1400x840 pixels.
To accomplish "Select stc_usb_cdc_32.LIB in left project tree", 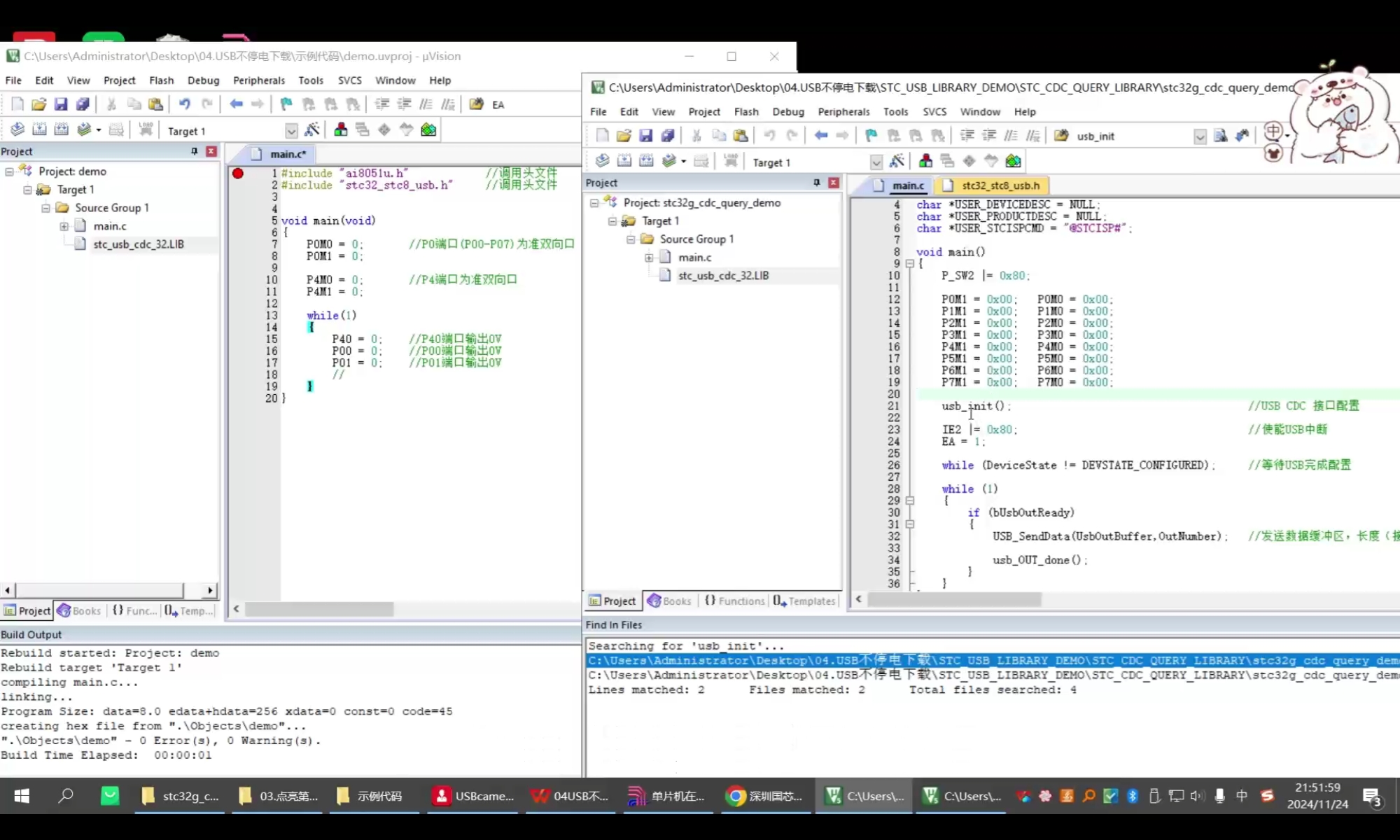I will pos(139,244).
